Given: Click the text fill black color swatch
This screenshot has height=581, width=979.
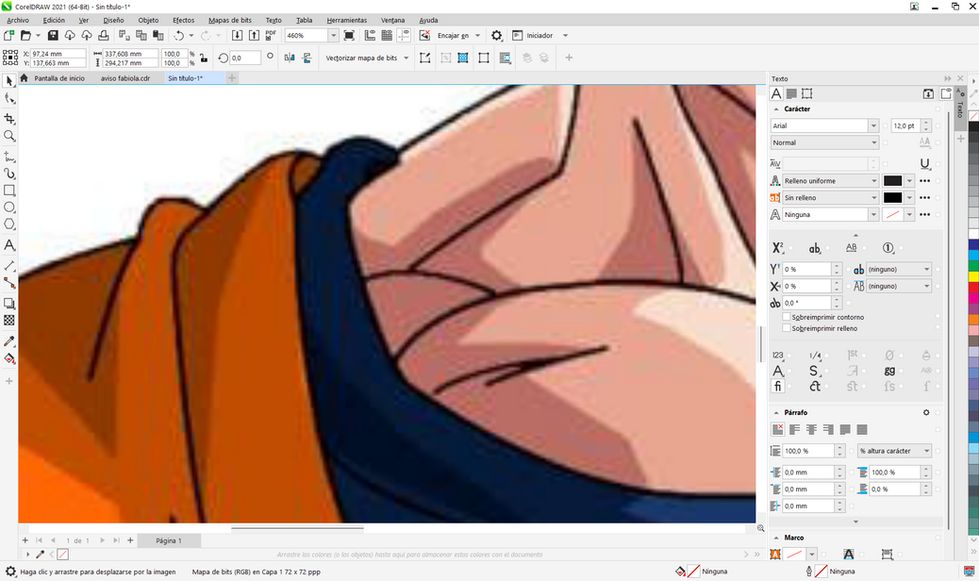Looking at the screenshot, I should click(893, 180).
